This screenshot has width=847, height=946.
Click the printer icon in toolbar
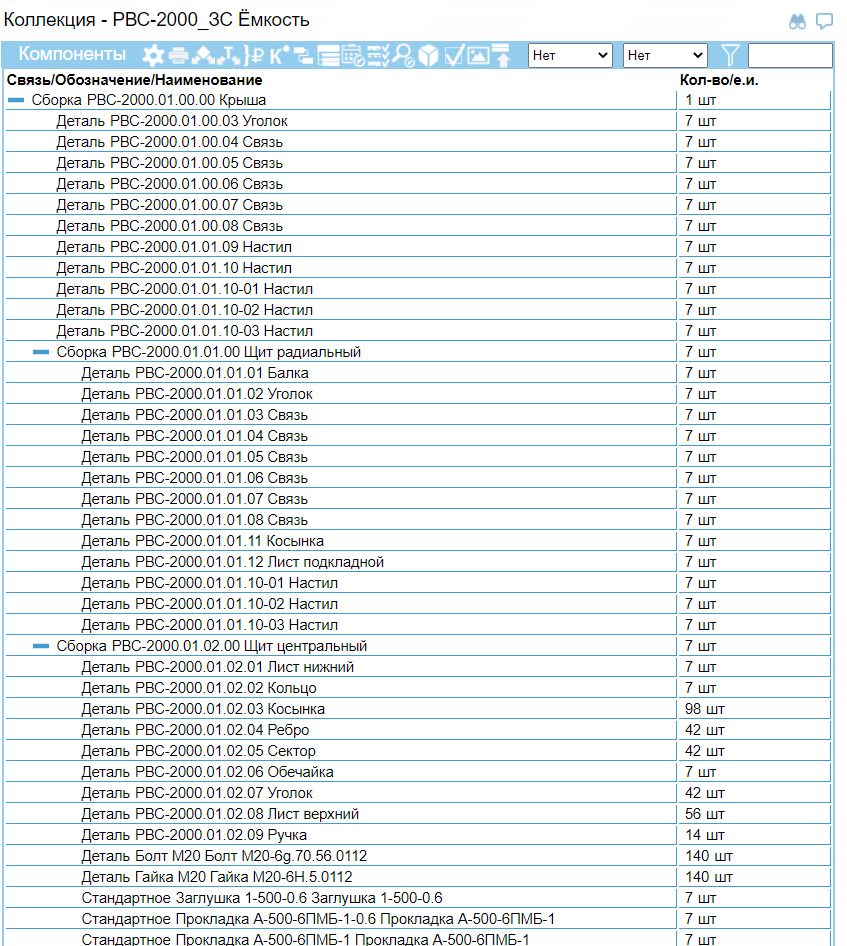tap(178, 56)
